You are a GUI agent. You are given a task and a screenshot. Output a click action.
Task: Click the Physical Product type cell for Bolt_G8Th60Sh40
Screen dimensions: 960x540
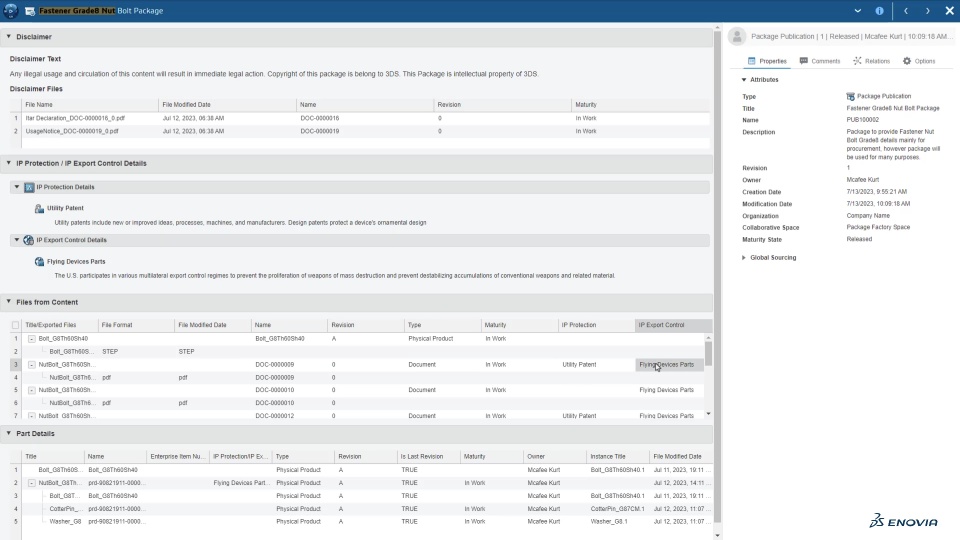click(x=430, y=339)
